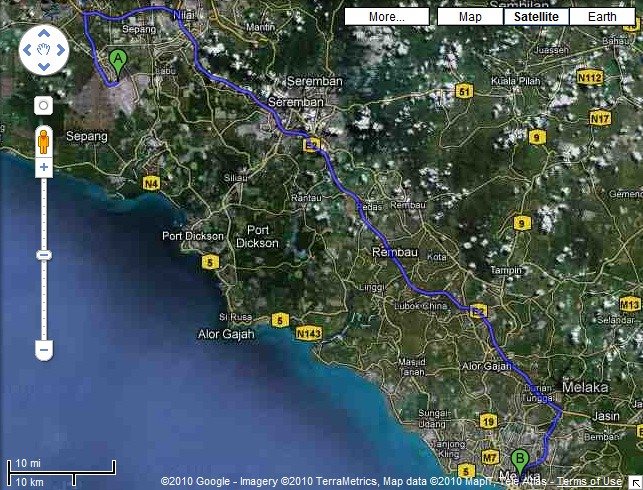643x490 pixels.
Task: Zoom in with the plus button
Action: (x=44, y=167)
